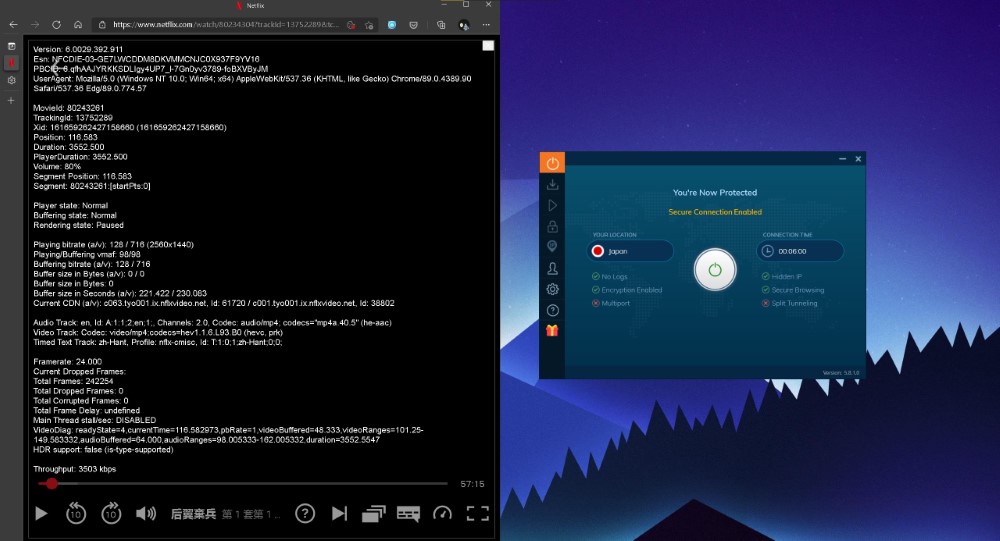Open Edge settings and more menu

(x=487, y=24)
